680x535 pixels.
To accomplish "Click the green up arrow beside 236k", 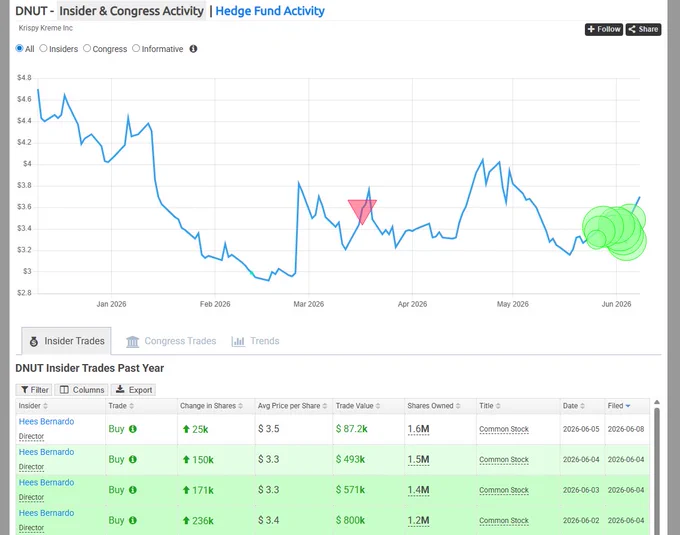I will (186, 520).
